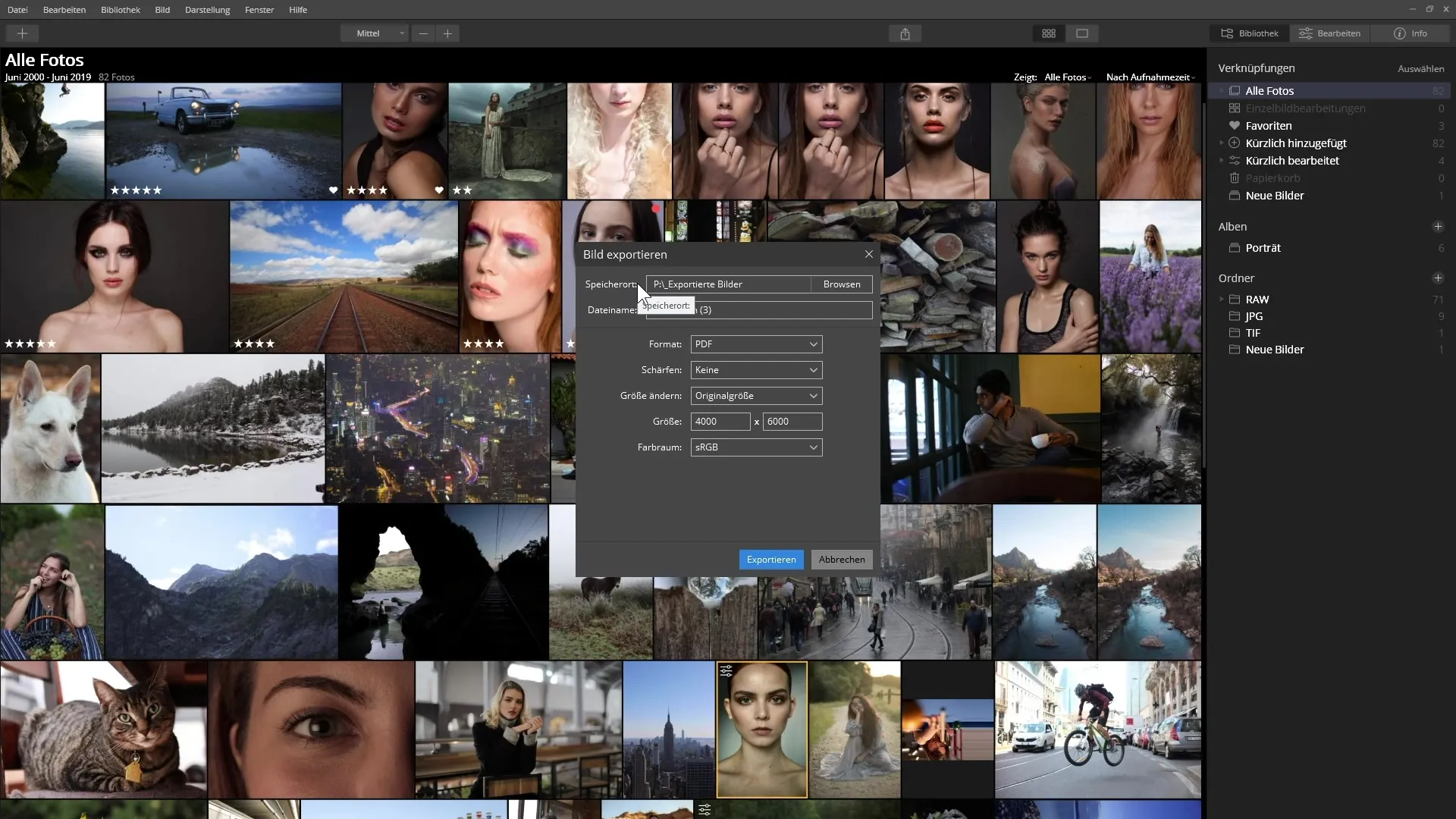The image size is (1456, 819).
Task: Click the Exportieren button
Action: pyautogui.click(x=770, y=560)
